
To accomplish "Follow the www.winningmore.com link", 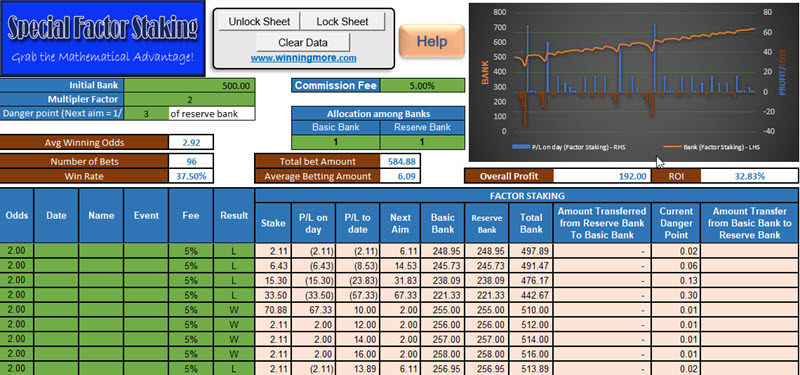I will pos(303,58).
